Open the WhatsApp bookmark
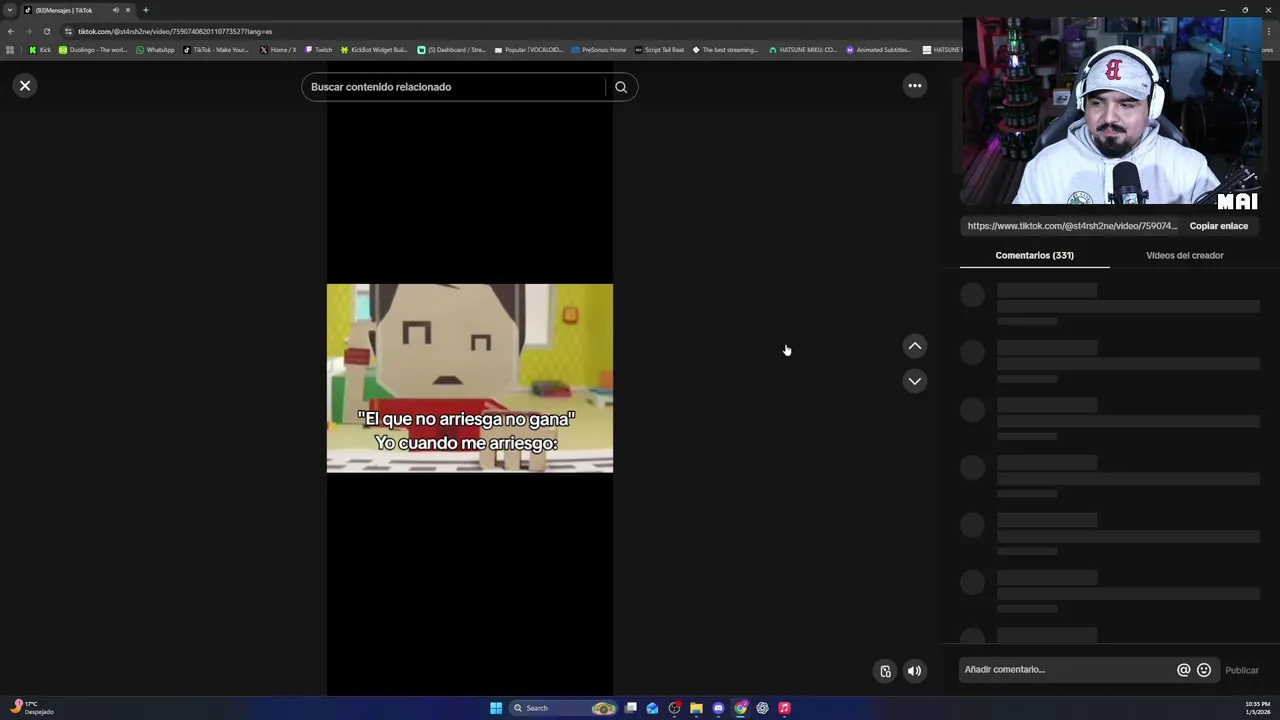The height and width of the screenshot is (720, 1280). [155, 49]
